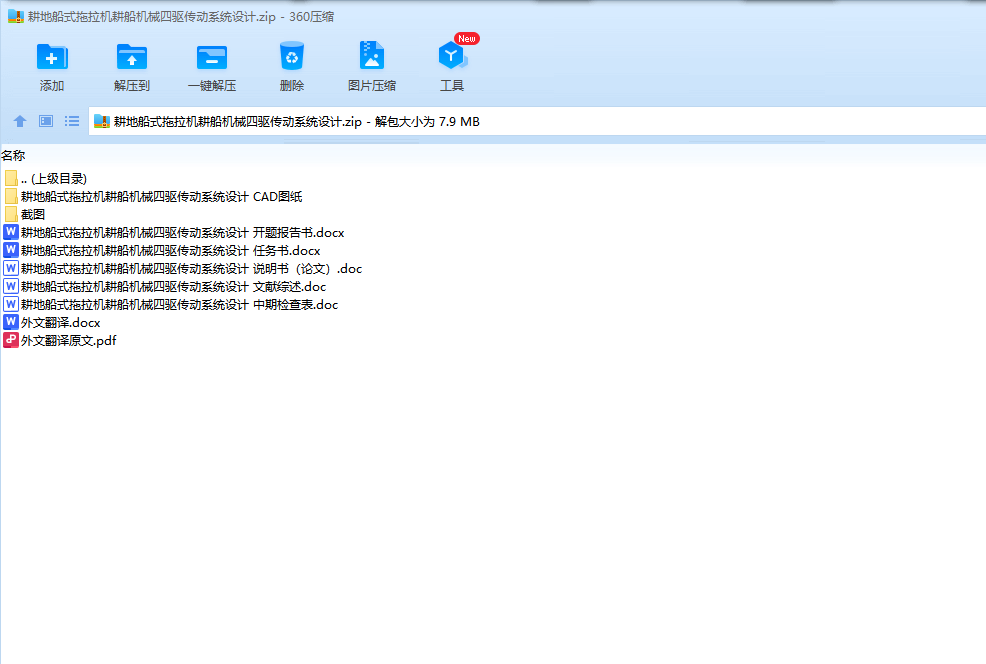Click the Word icon of 外文翻译.docx
This screenshot has width=986, height=664.
pyautogui.click(x=11, y=322)
